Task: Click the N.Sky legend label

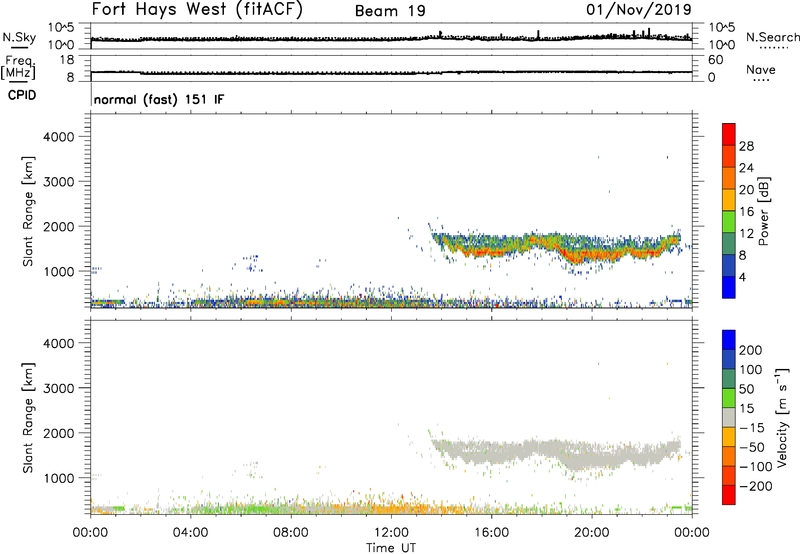Action: coord(17,36)
